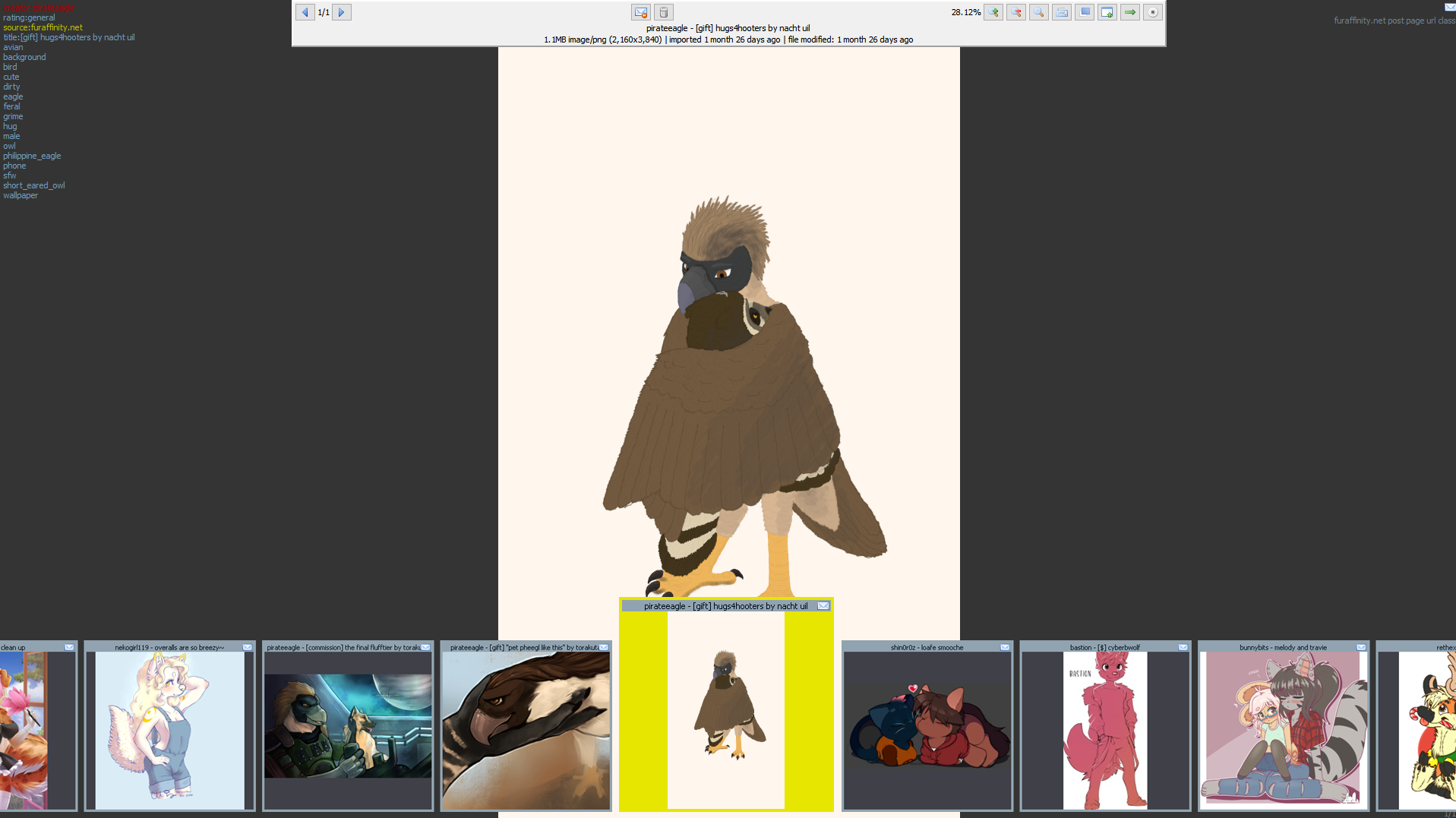This screenshot has width=1456, height=818.
Task: Click the green arrow icon in viewer toolbar
Action: [x=1130, y=12]
